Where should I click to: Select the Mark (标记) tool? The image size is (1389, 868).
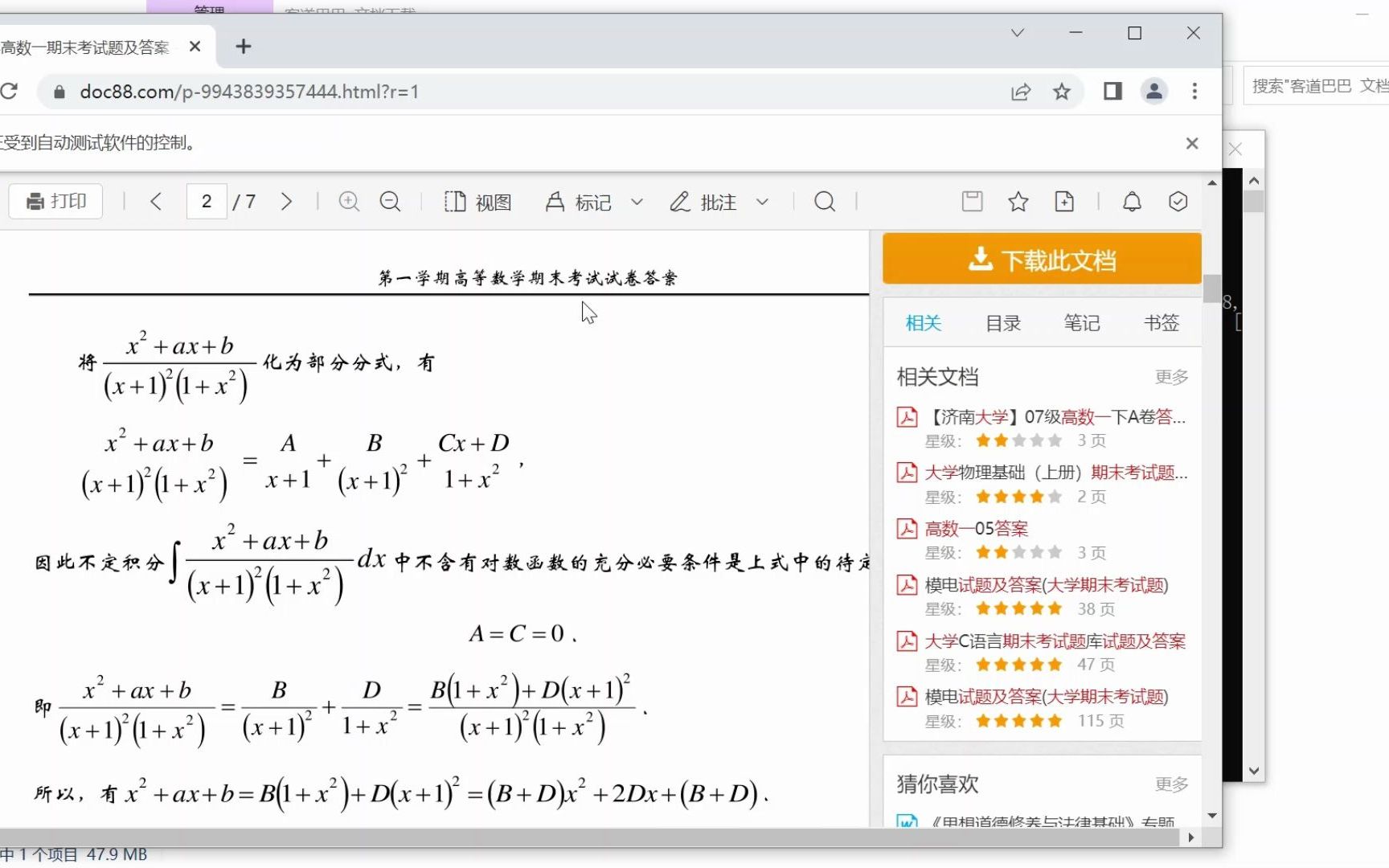click(x=579, y=202)
